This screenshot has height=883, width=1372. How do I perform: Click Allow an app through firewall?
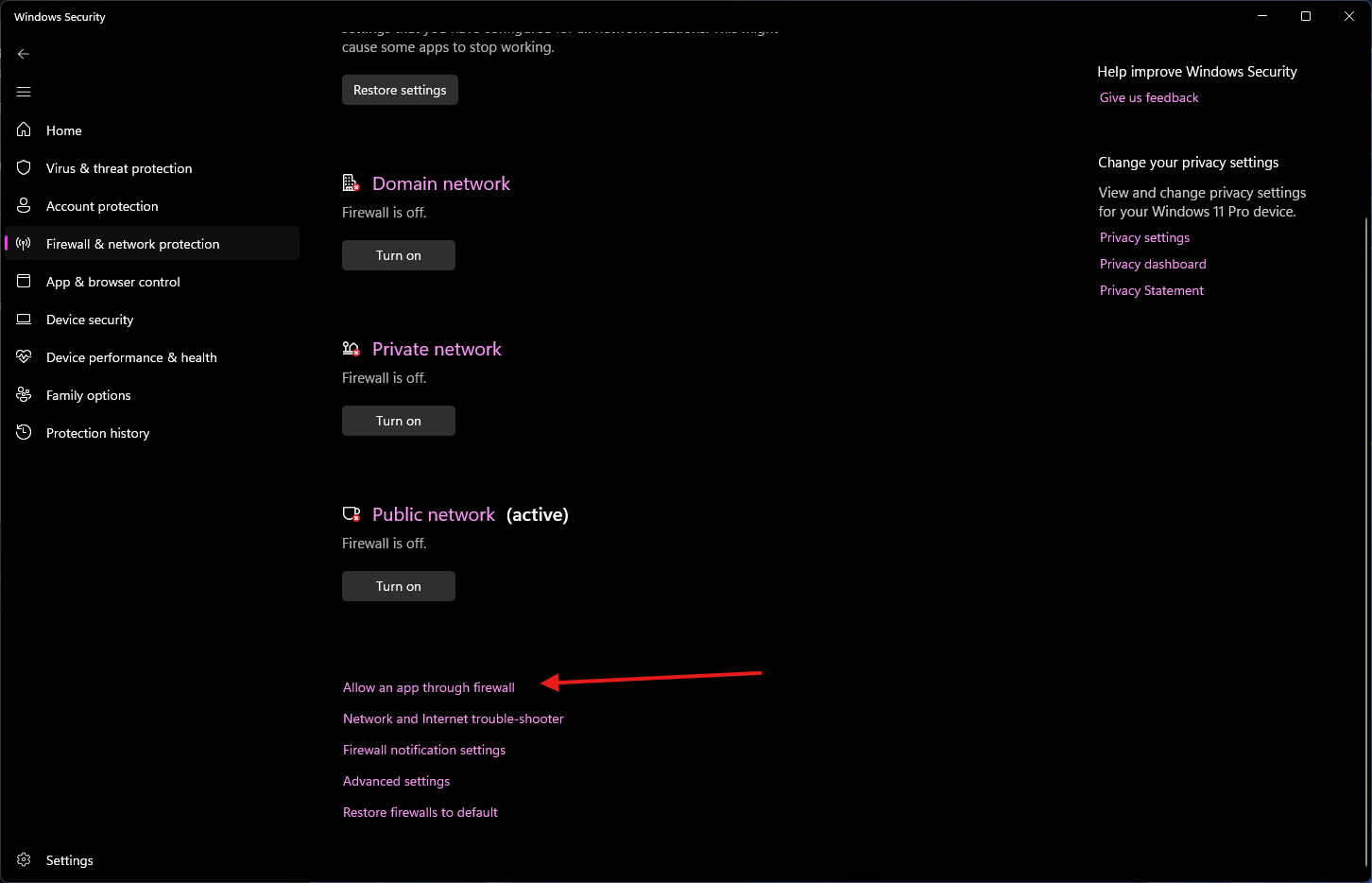tap(429, 687)
